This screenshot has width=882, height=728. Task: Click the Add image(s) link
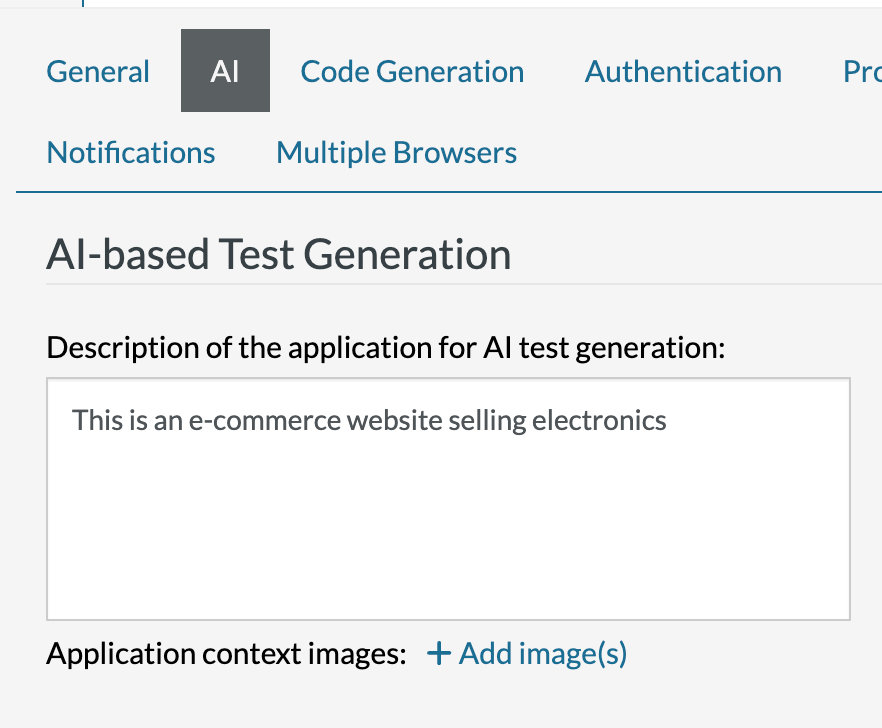pos(542,654)
